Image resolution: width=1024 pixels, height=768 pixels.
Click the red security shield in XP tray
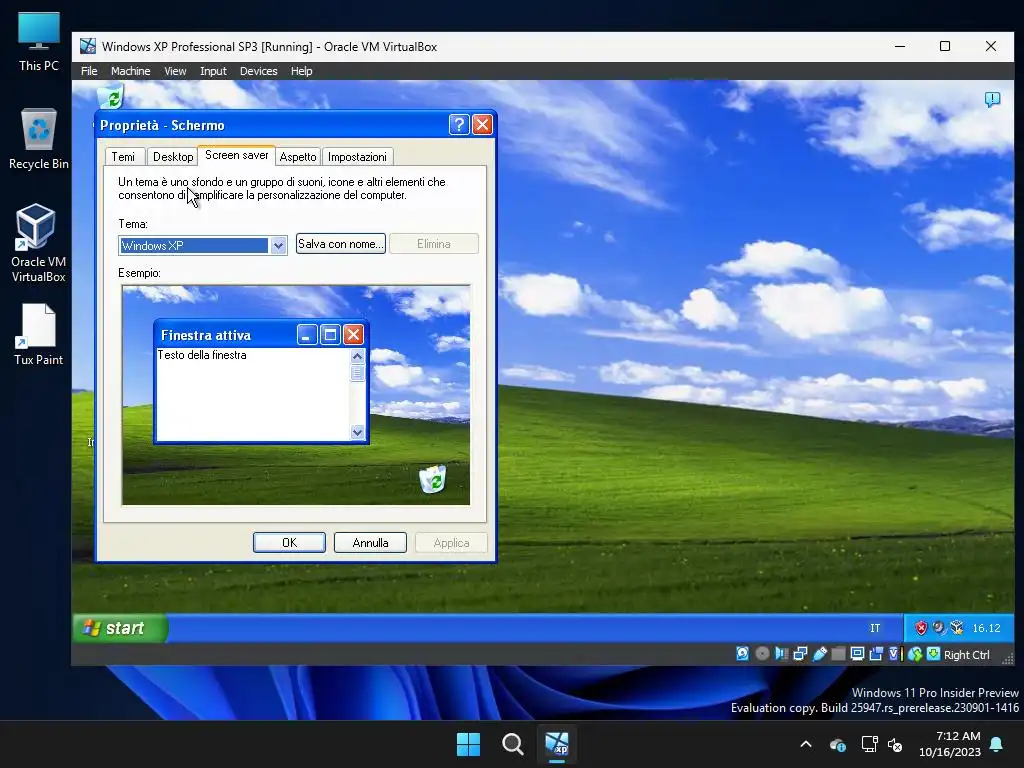tap(921, 628)
